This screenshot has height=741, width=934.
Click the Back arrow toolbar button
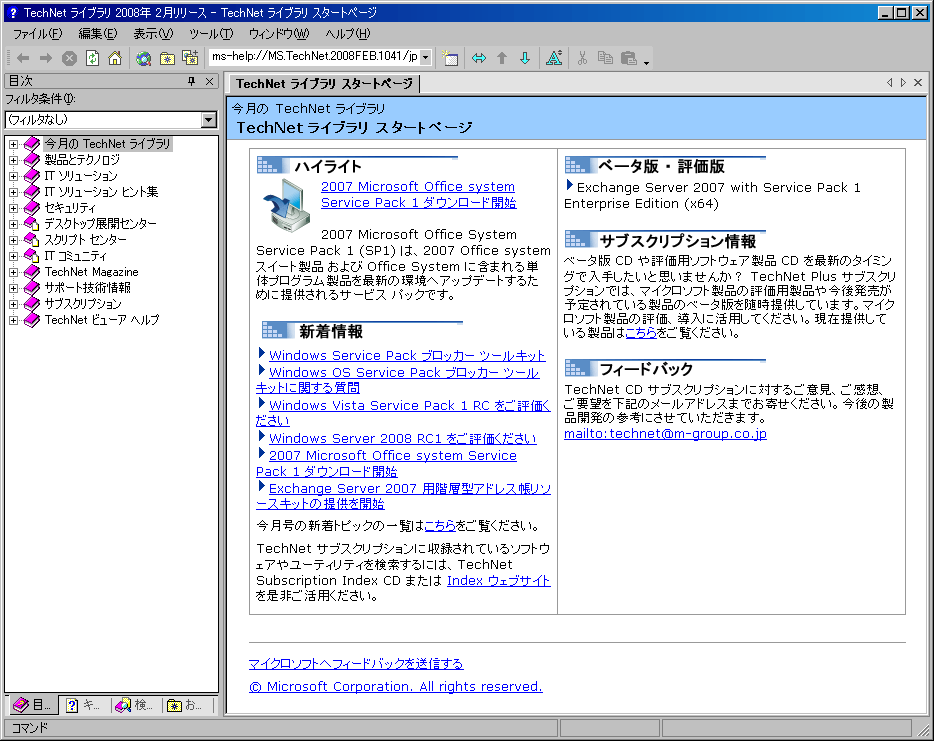[23, 58]
